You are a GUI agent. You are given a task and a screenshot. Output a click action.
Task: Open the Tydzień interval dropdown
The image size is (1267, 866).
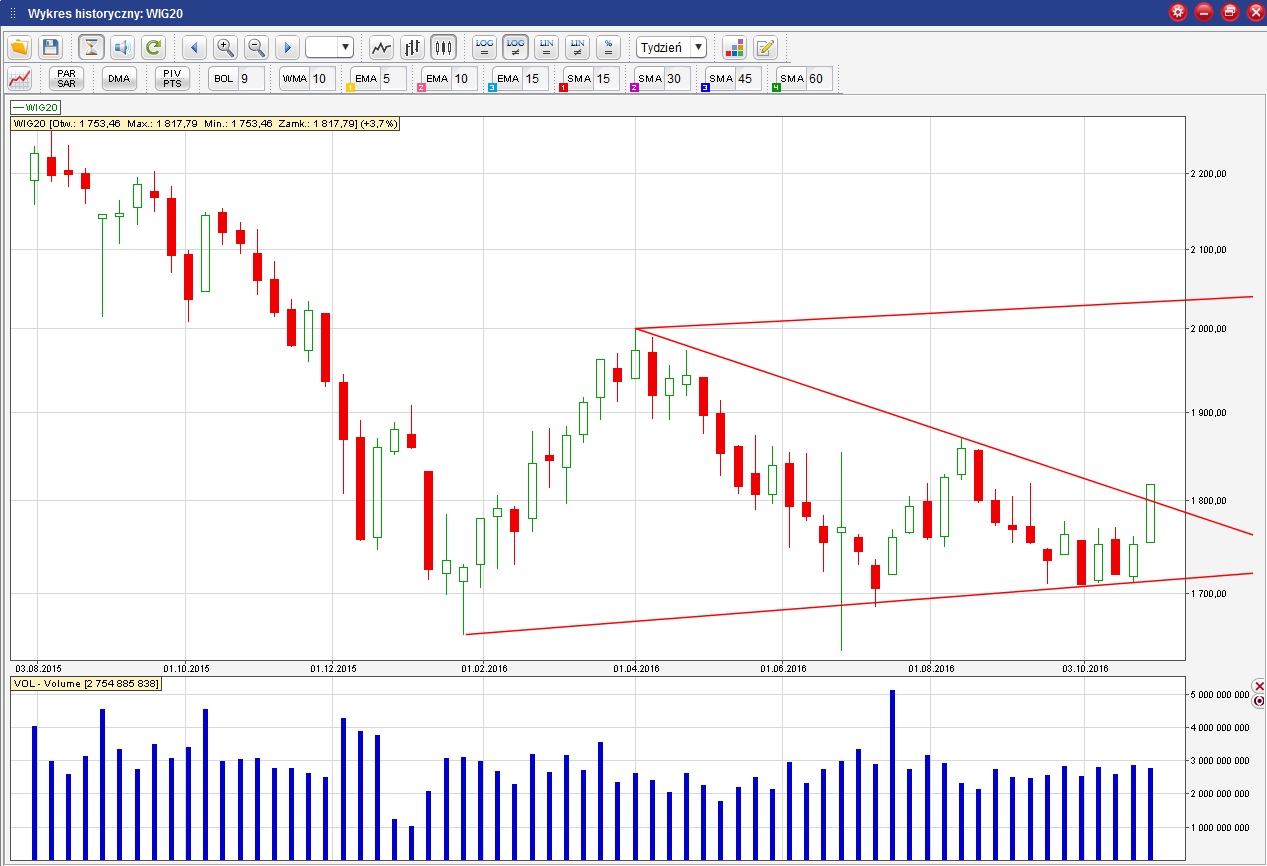pos(672,47)
